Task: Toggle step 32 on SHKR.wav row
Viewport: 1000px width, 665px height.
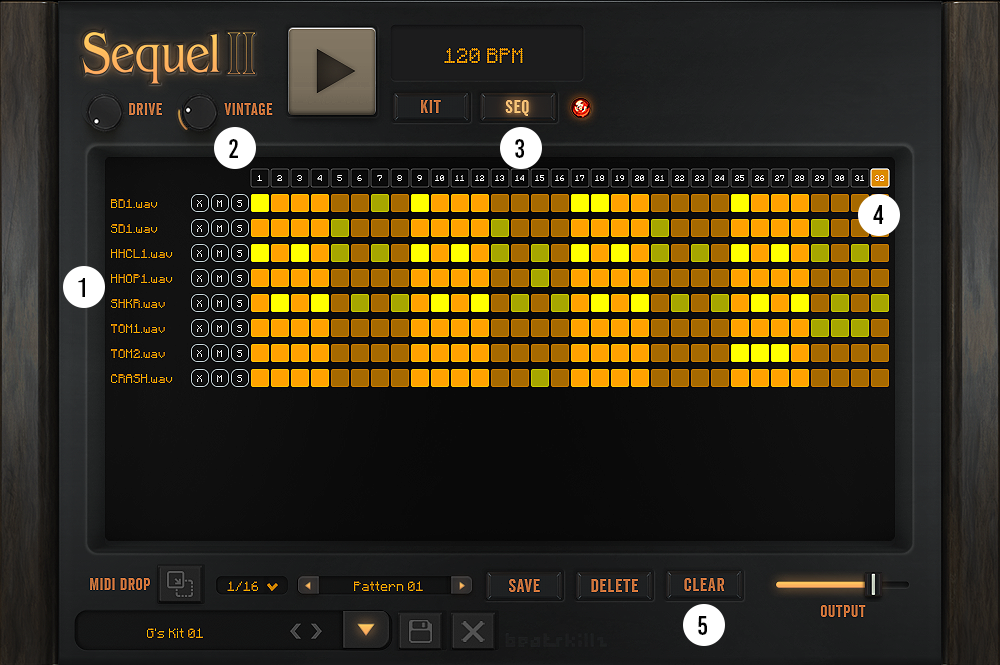Action: click(x=879, y=303)
